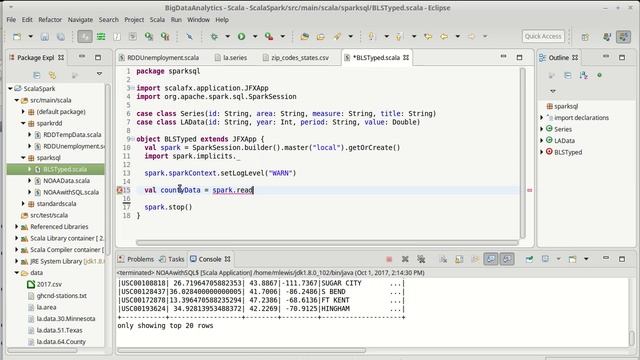Close the BLSTyped.scala editor tab
Viewport: 640px width, 360px height.
[406, 58]
